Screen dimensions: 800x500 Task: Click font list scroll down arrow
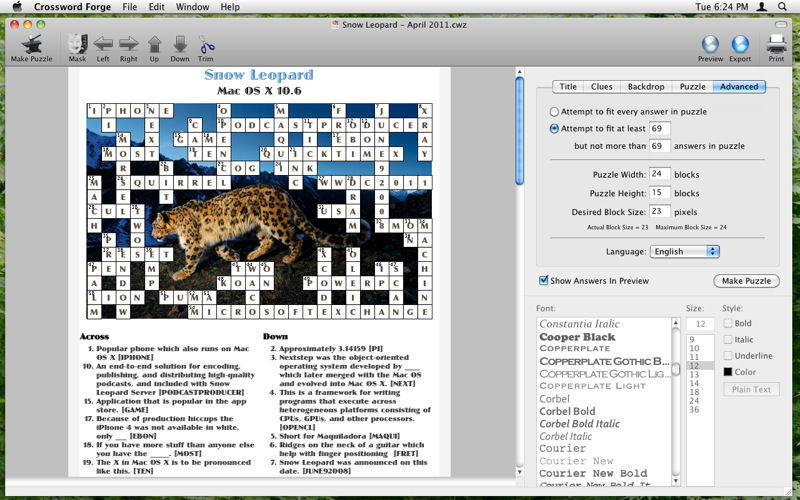click(676, 481)
